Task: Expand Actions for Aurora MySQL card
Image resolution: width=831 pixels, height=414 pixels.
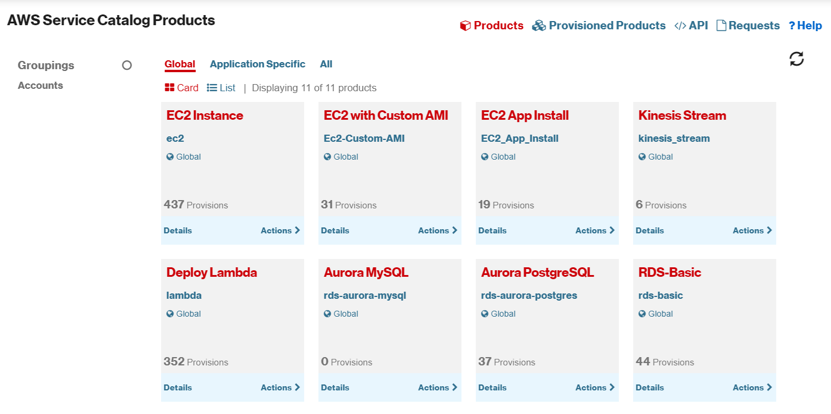Action: tap(437, 388)
